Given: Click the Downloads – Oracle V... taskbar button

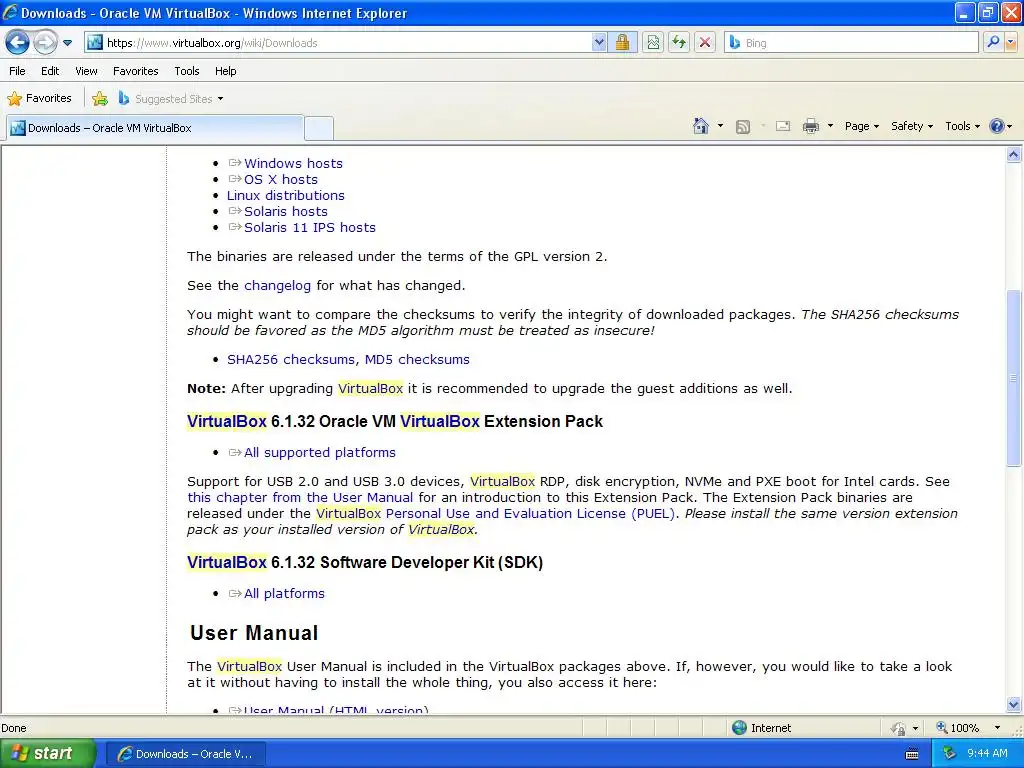Looking at the screenshot, I should pos(185,754).
